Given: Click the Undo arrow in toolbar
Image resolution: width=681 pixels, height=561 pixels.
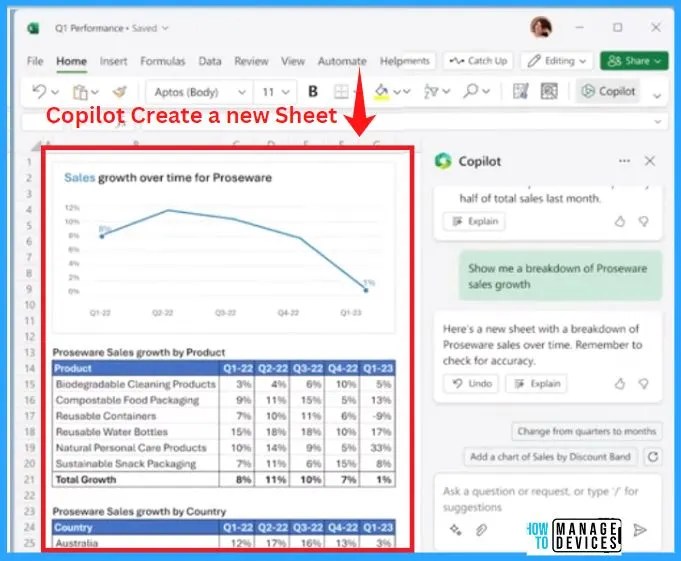Looking at the screenshot, I should (39, 92).
